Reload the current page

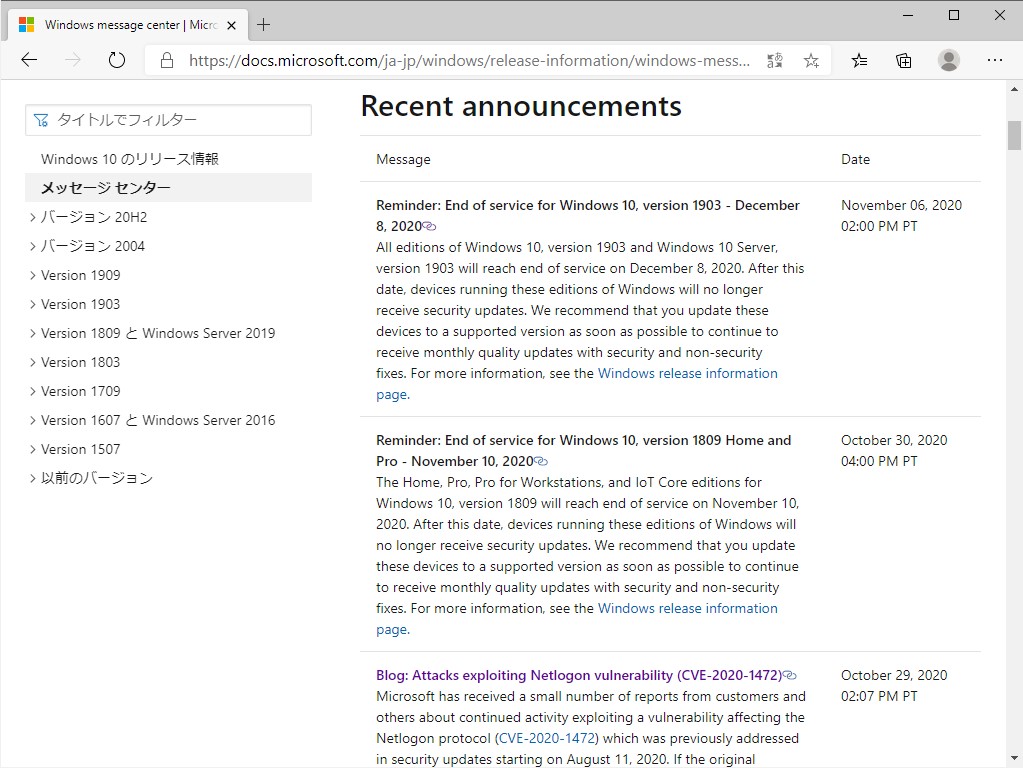pos(116,59)
